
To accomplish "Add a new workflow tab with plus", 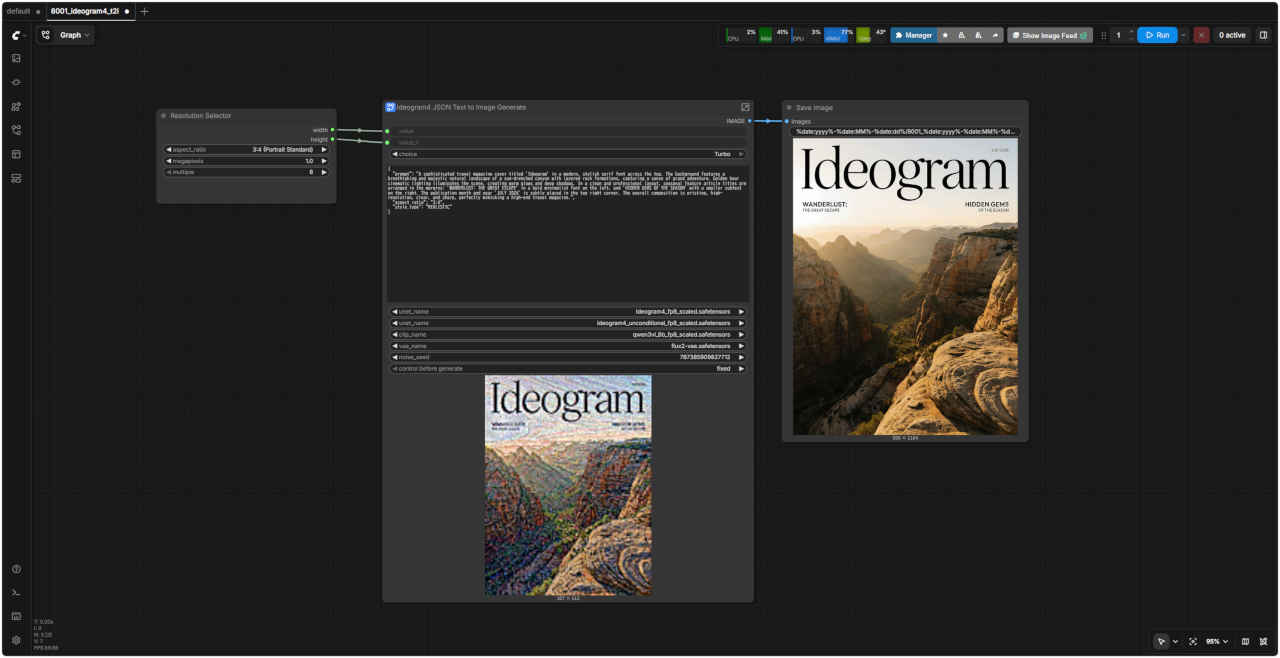I will tap(144, 11).
